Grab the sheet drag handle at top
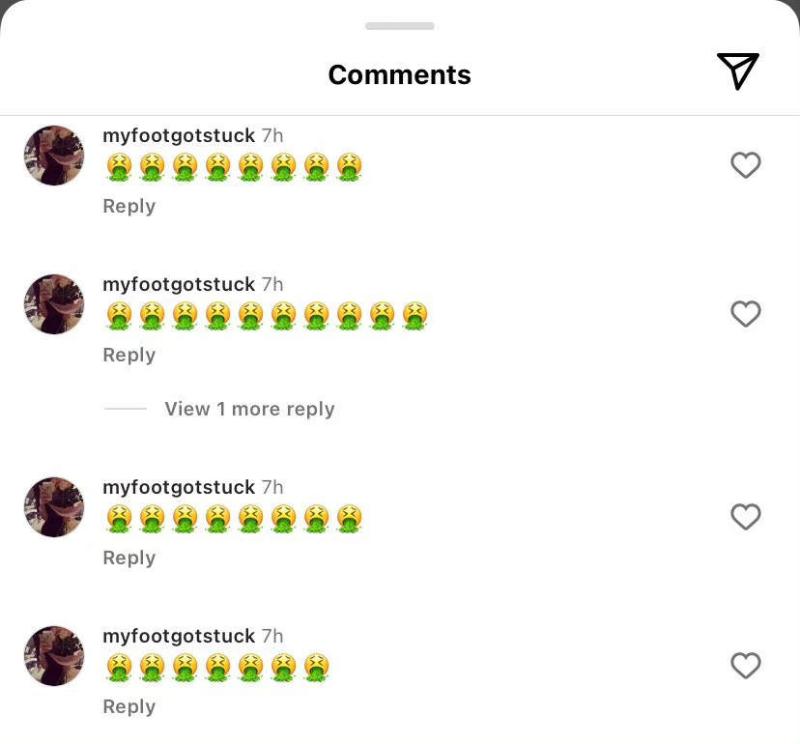 pyautogui.click(x=400, y=25)
